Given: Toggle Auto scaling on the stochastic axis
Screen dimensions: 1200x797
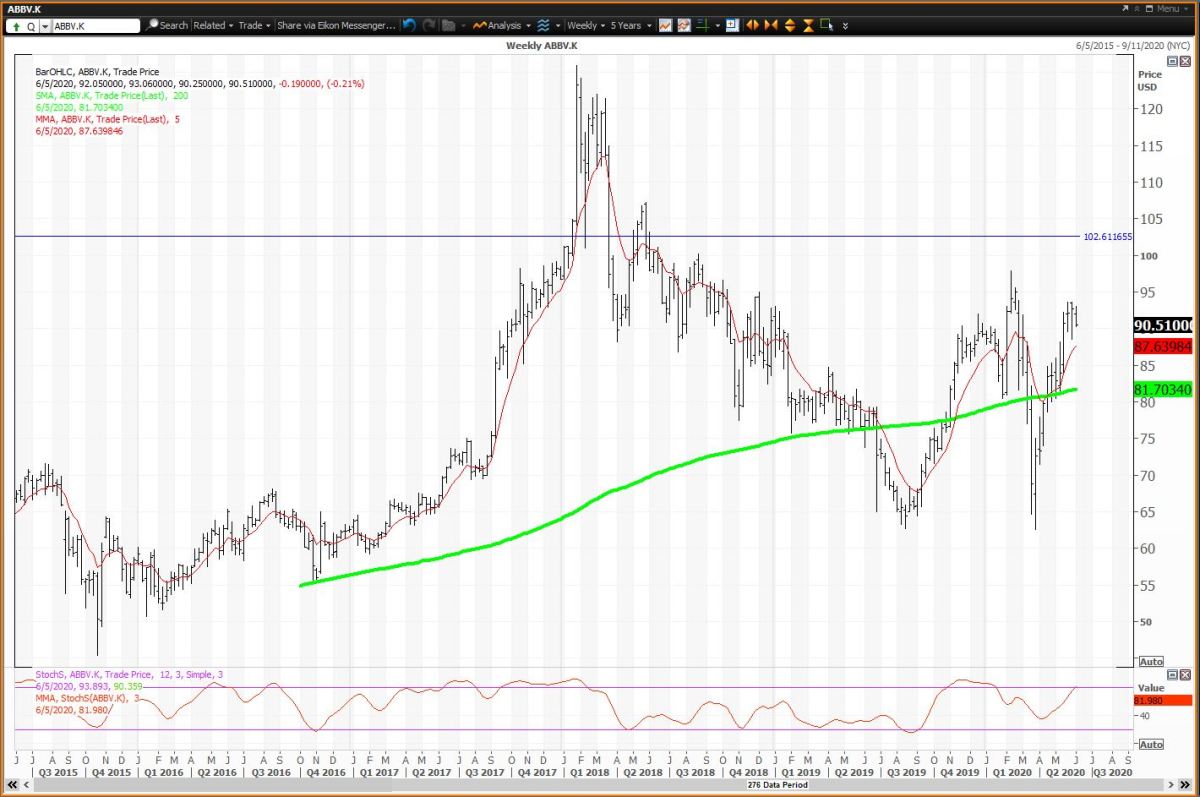Looking at the screenshot, I should 1151,744.
